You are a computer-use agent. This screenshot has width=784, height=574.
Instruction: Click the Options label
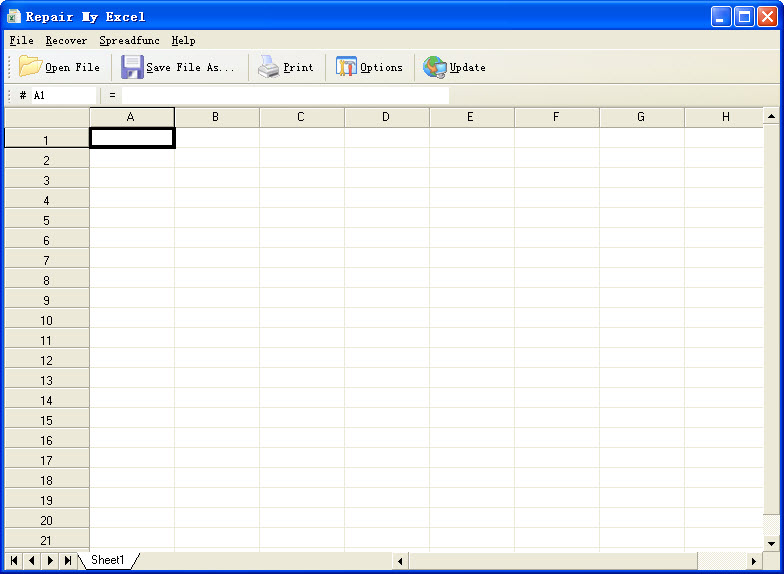click(x=382, y=68)
